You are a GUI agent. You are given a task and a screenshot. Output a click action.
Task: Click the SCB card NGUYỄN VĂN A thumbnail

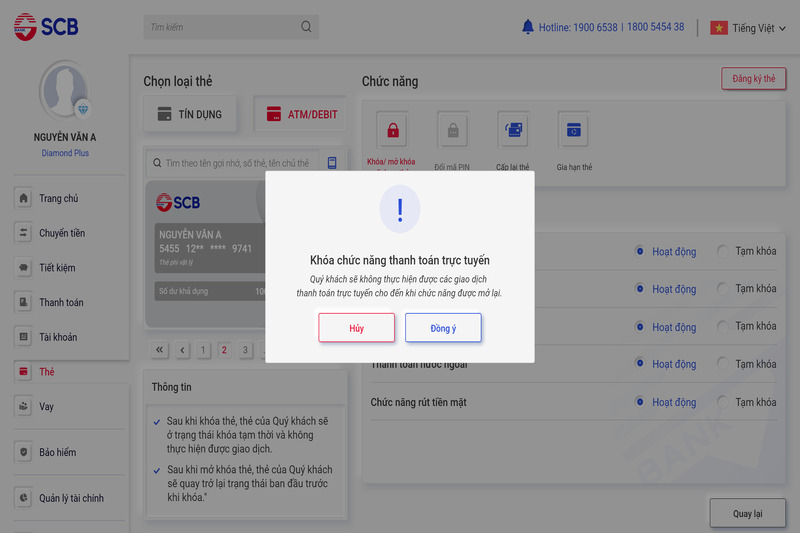click(x=206, y=253)
